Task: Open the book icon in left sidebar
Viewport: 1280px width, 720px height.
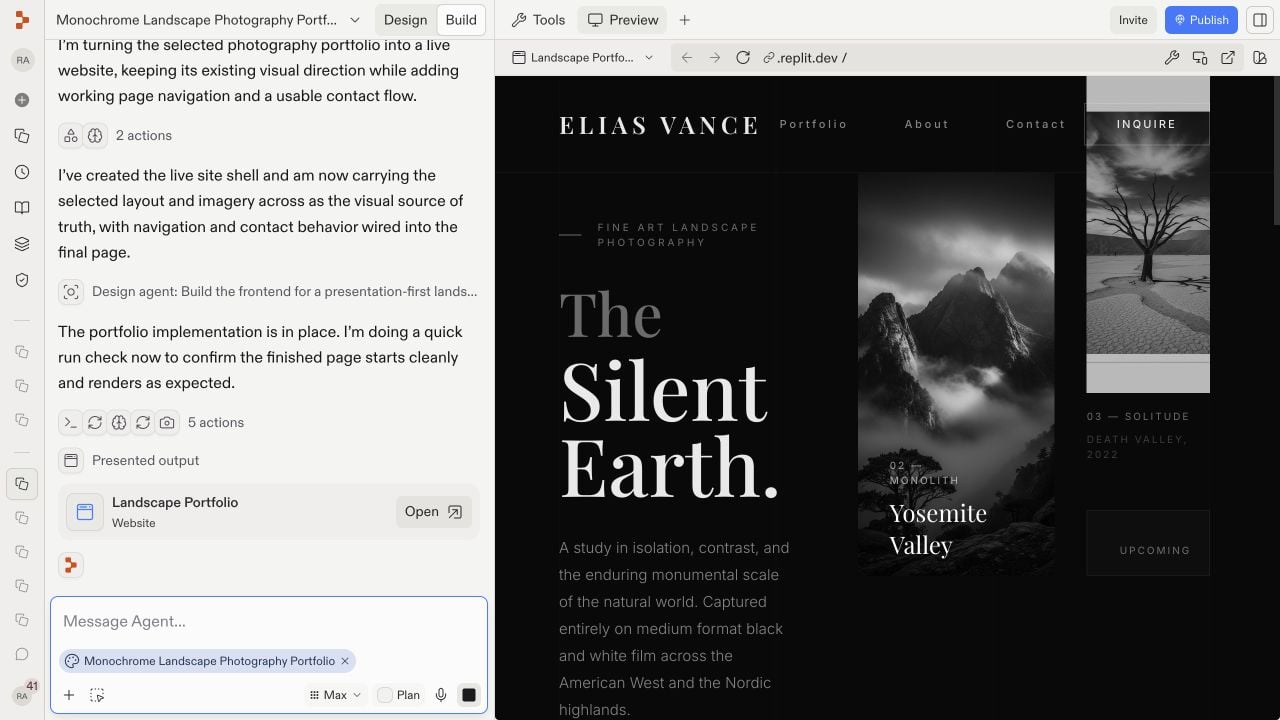Action: click(x=22, y=208)
